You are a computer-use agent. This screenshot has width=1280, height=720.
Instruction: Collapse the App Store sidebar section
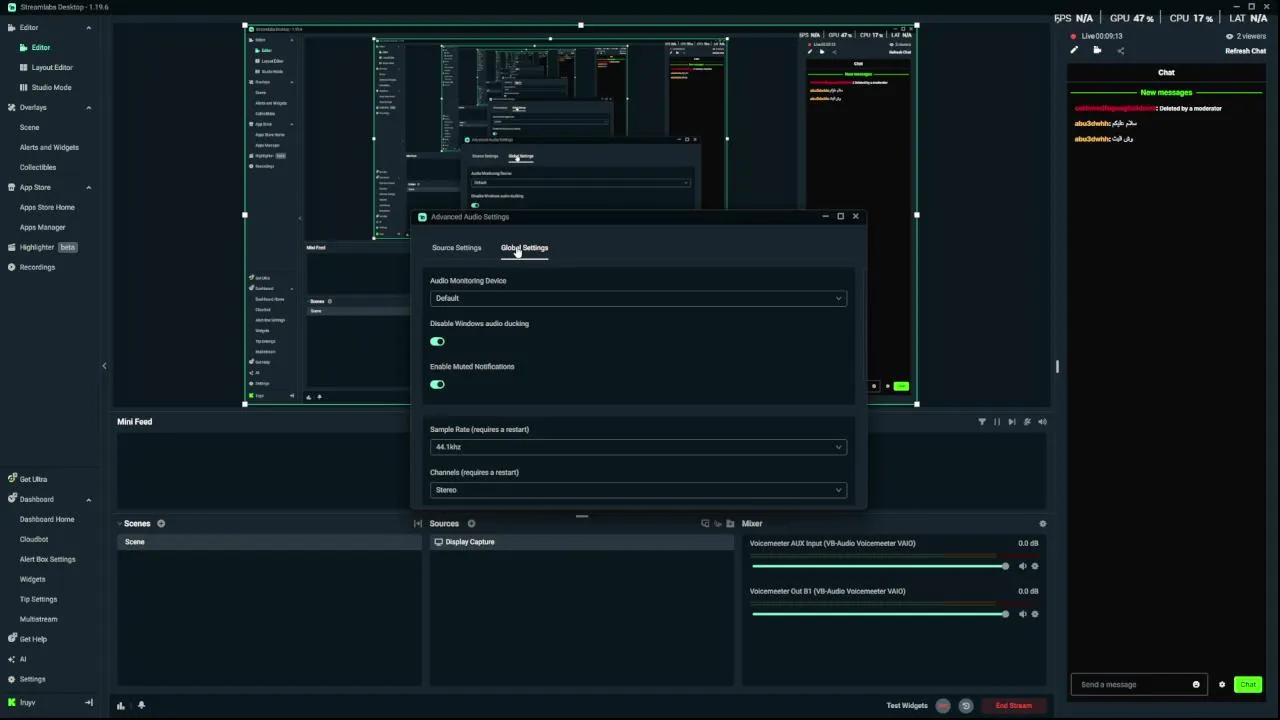pos(88,188)
